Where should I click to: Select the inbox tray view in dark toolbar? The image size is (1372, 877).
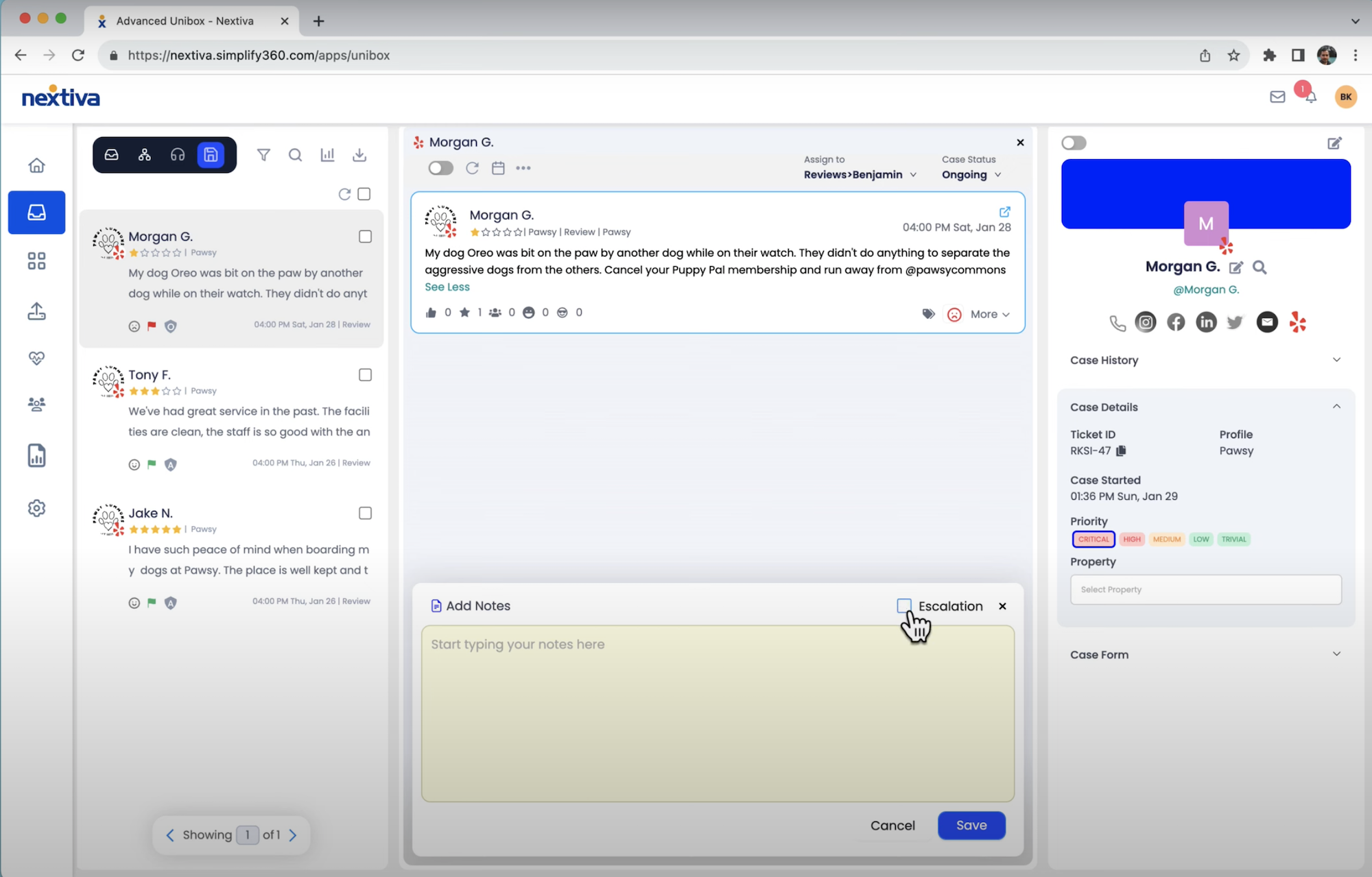[x=112, y=155]
